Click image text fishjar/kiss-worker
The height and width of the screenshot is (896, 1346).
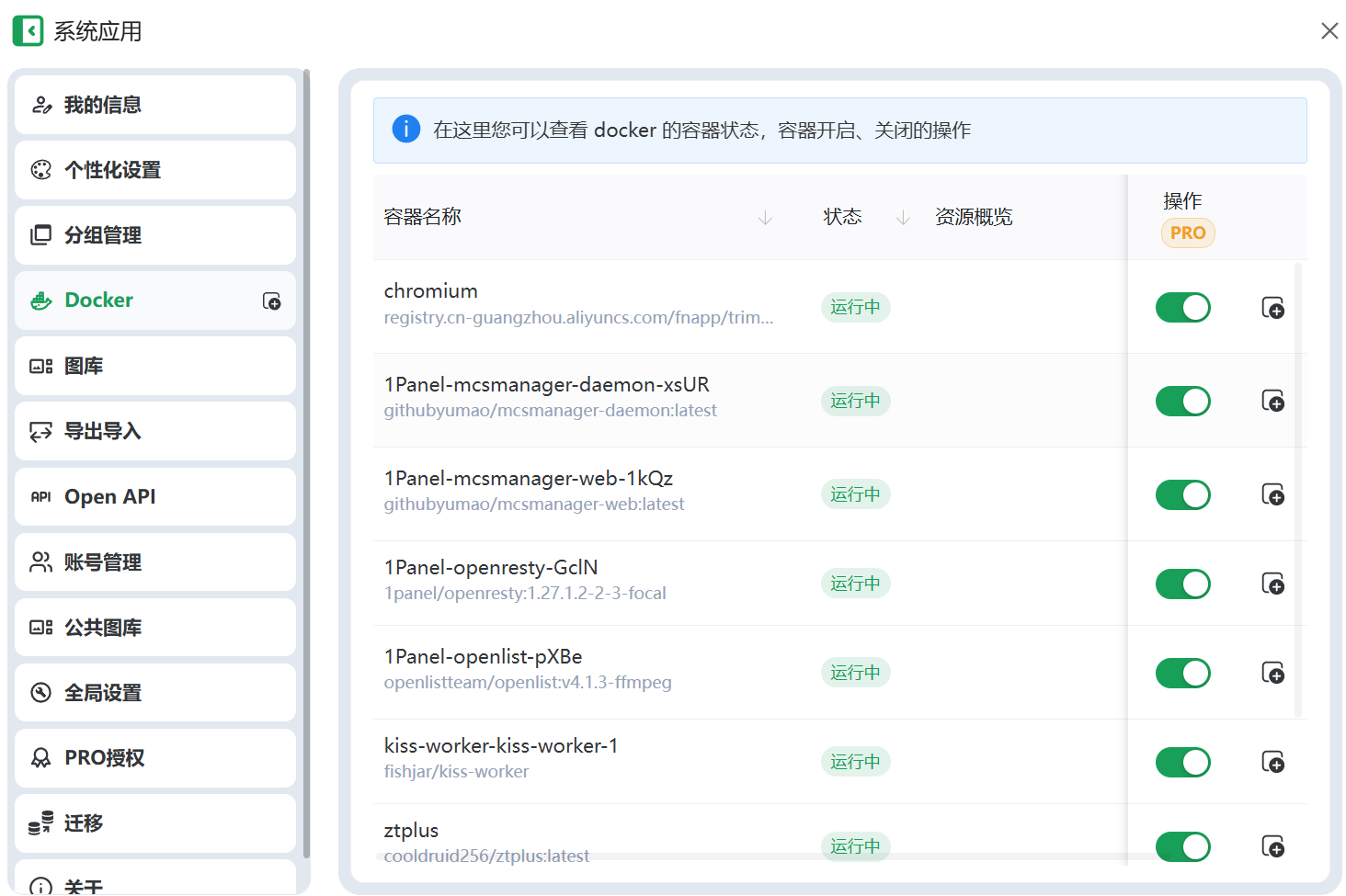[456, 772]
